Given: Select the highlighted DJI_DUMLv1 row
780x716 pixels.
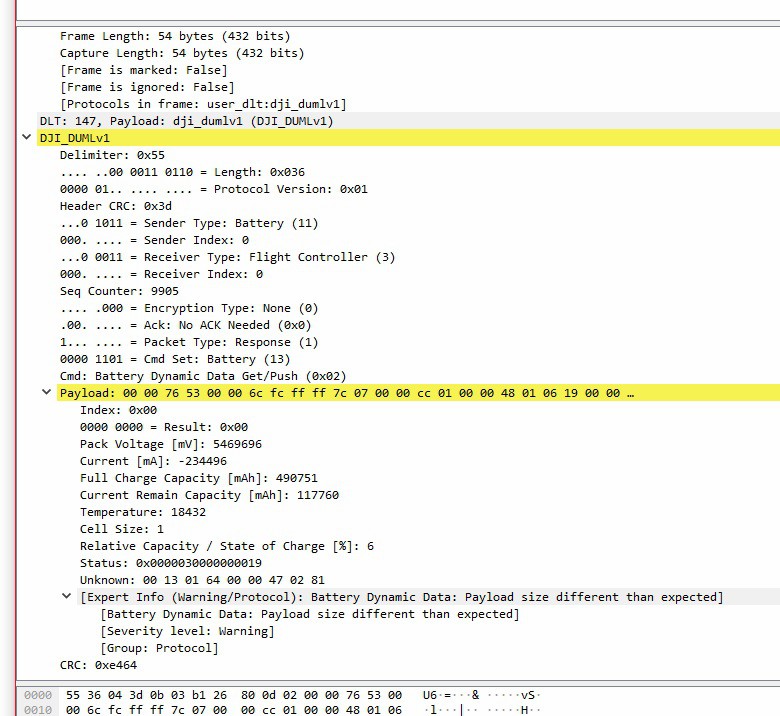Looking at the screenshot, I should tap(408, 138).
